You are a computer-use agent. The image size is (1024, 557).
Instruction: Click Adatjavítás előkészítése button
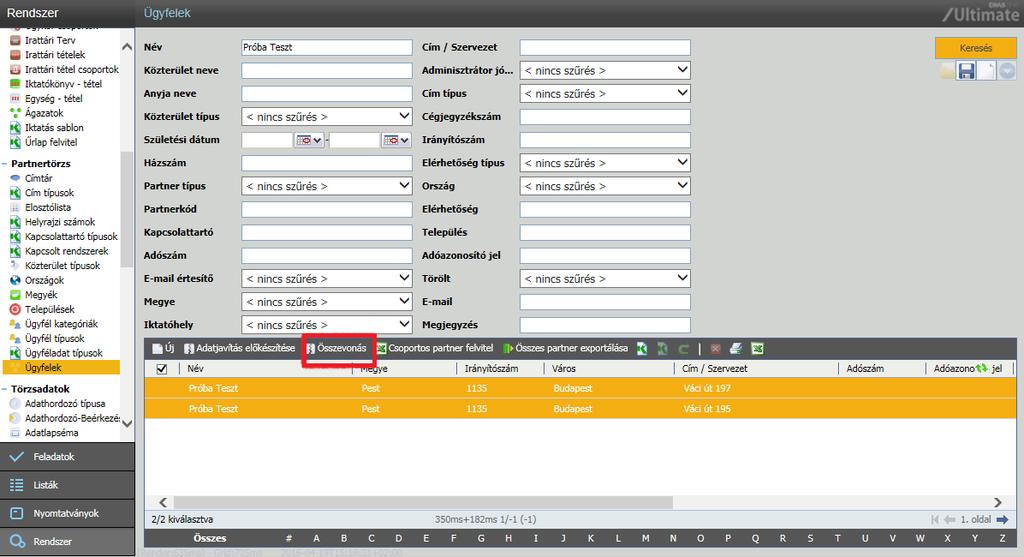coord(240,348)
